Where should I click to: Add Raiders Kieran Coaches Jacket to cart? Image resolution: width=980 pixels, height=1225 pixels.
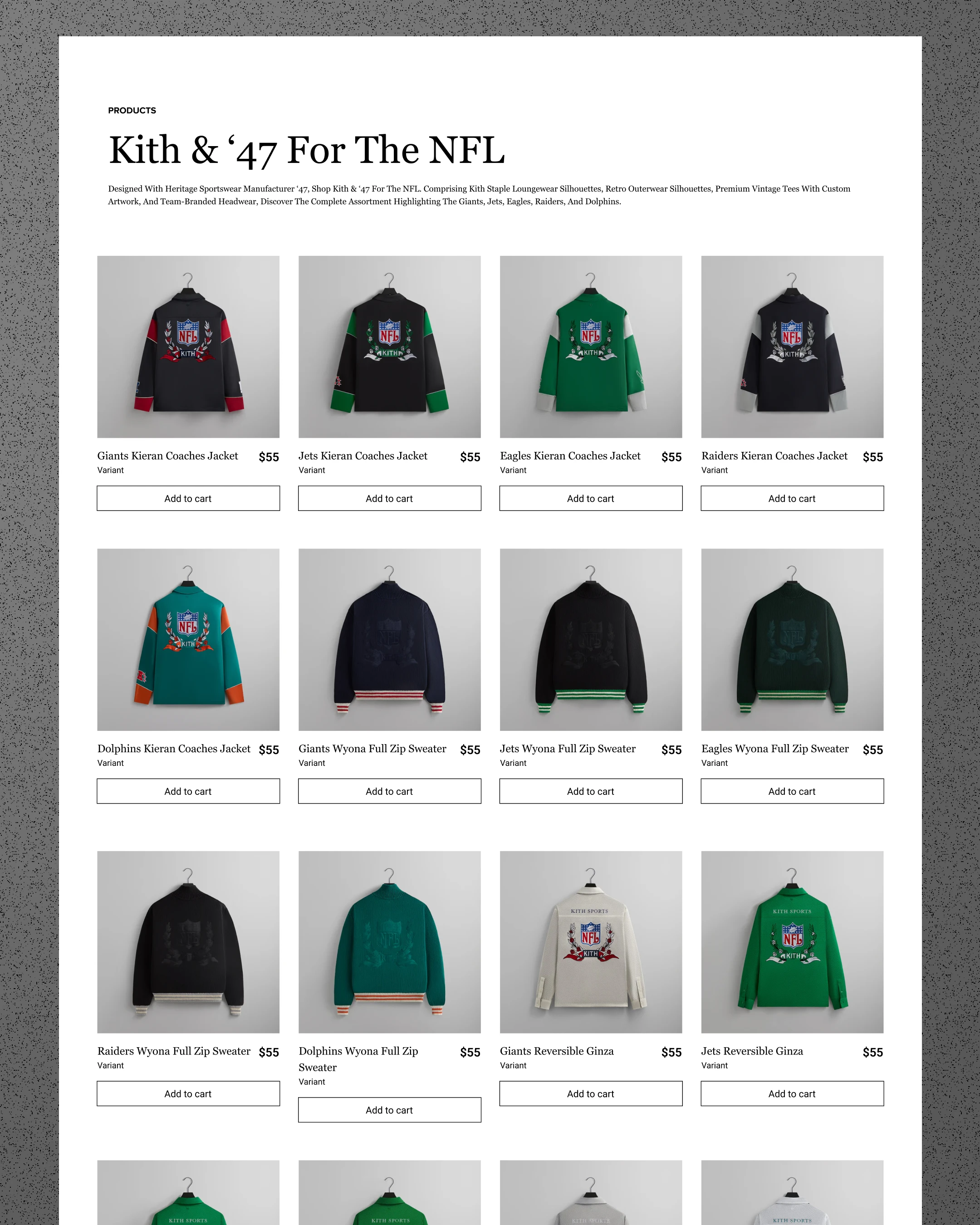tap(792, 498)
